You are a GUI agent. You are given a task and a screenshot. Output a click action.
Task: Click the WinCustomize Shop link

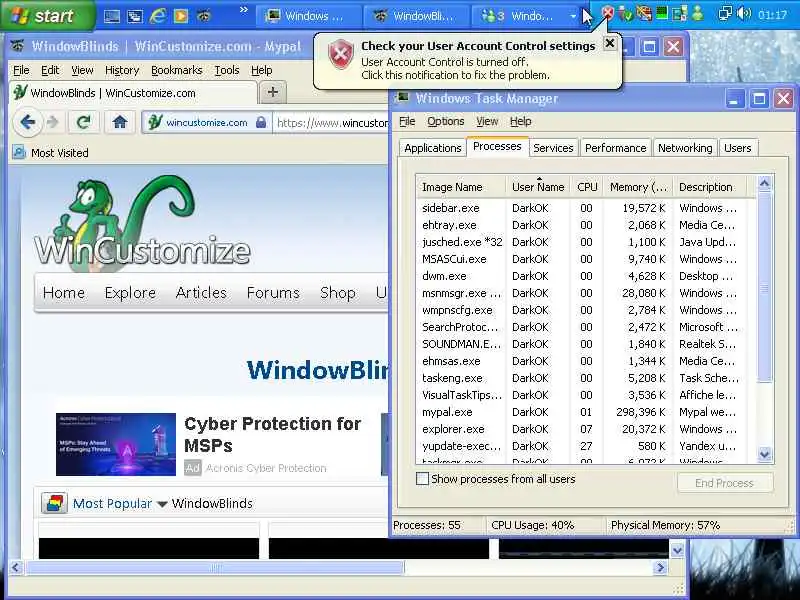[338, 293]
